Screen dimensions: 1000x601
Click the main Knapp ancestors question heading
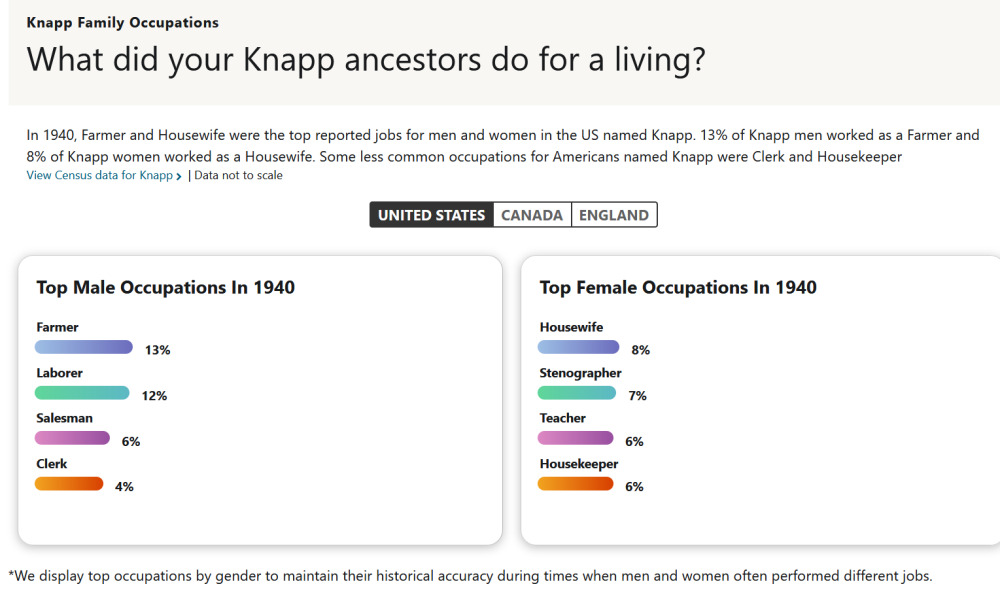click(366, 59)
